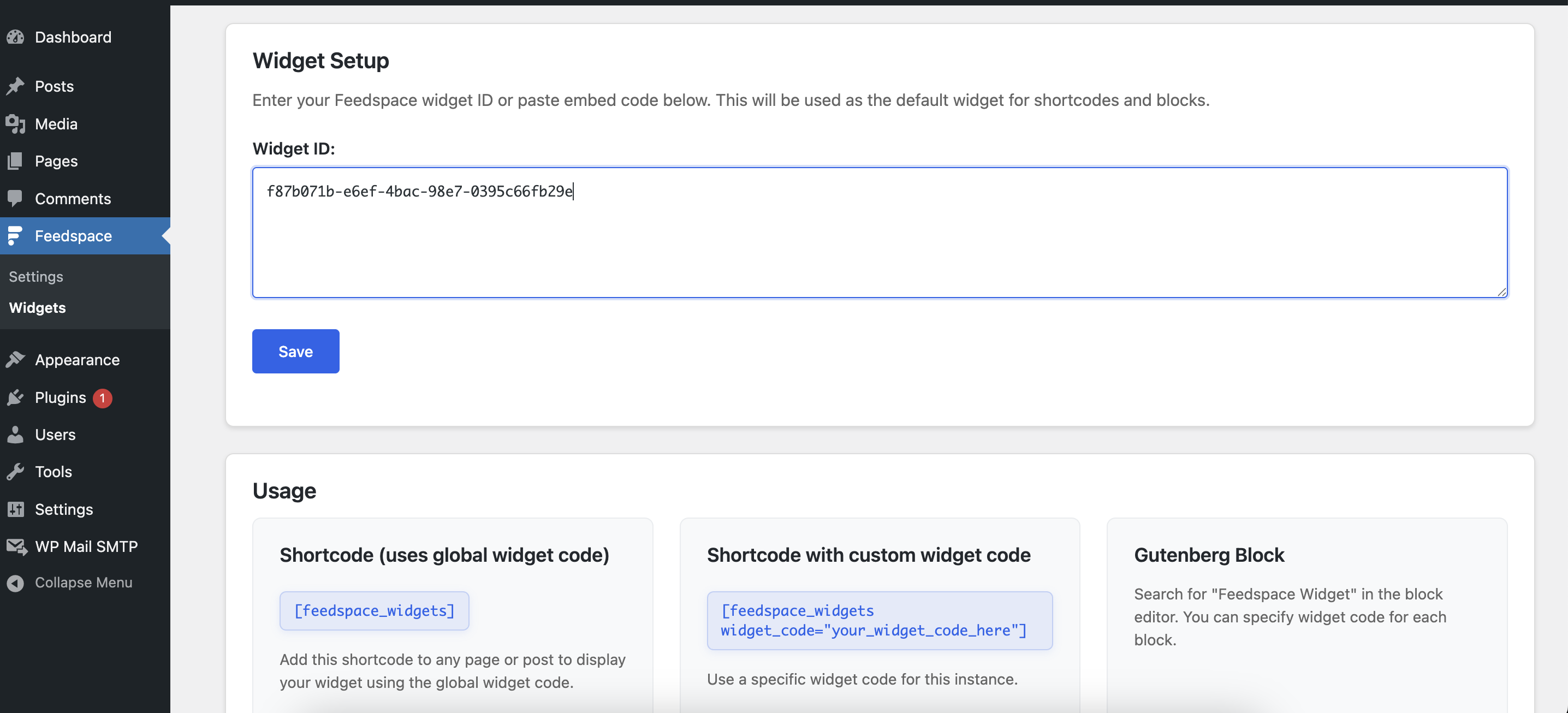1568x713 pixels.
Task: Click the [feedspace_widgets] shortcode box
Action: point(374,611)
